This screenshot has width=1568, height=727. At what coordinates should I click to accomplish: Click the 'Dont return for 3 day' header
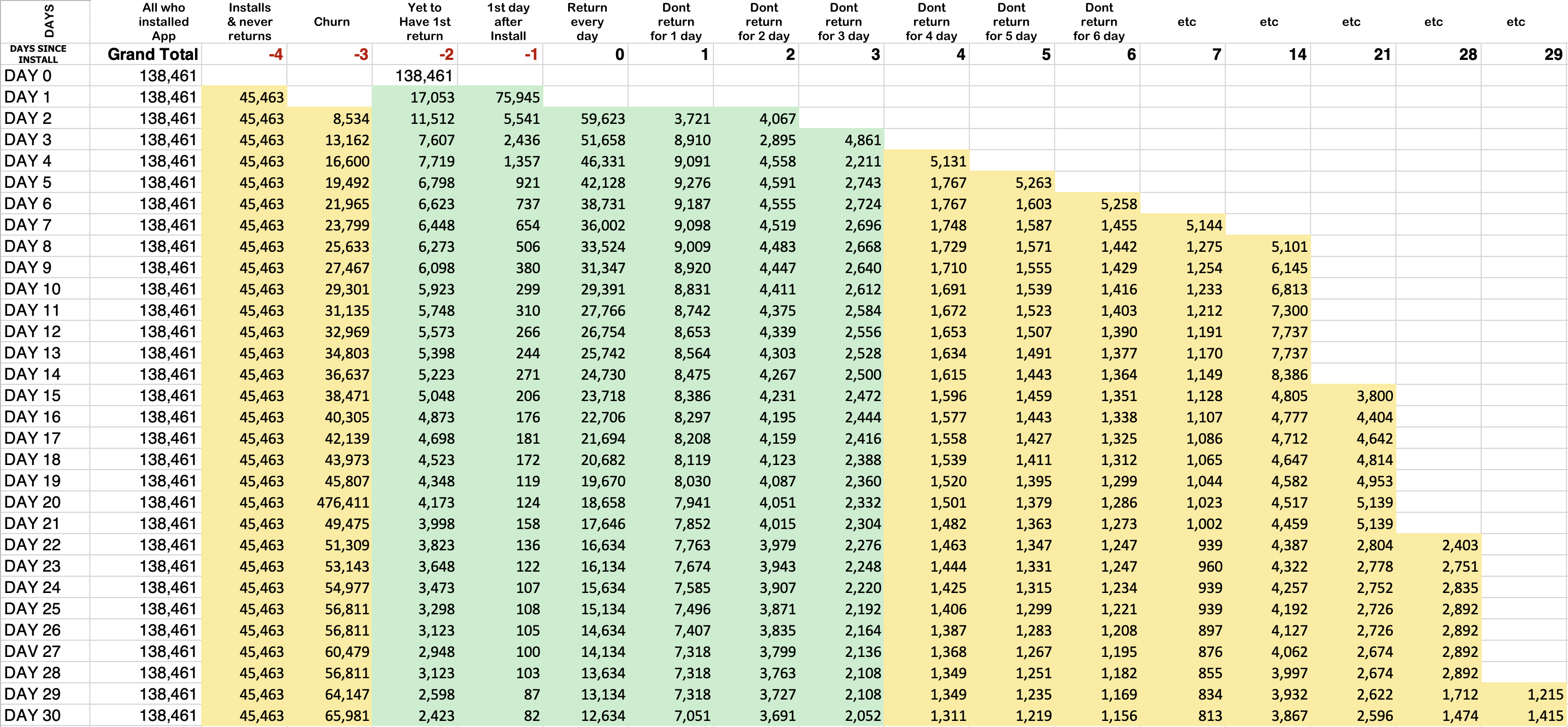click(843, 22)
